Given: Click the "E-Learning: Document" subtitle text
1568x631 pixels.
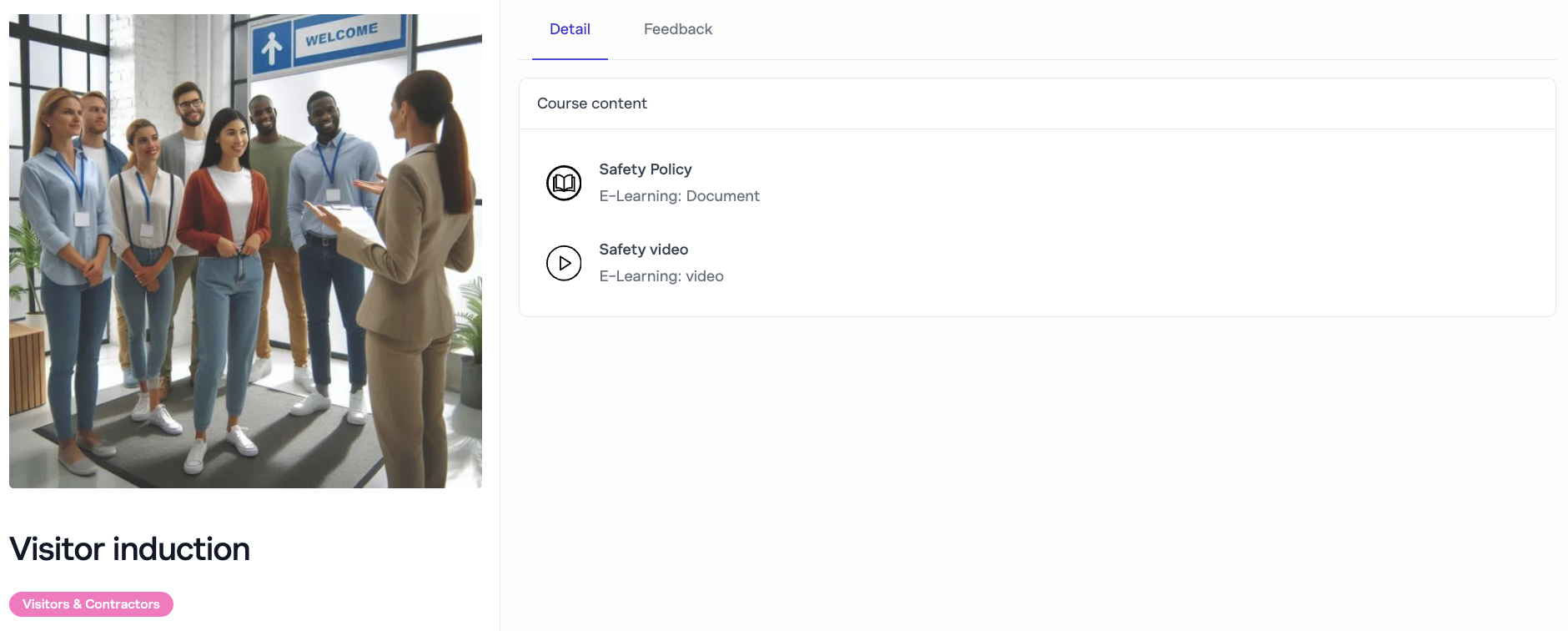Looking at the screenshot, I should coord(679,196).
